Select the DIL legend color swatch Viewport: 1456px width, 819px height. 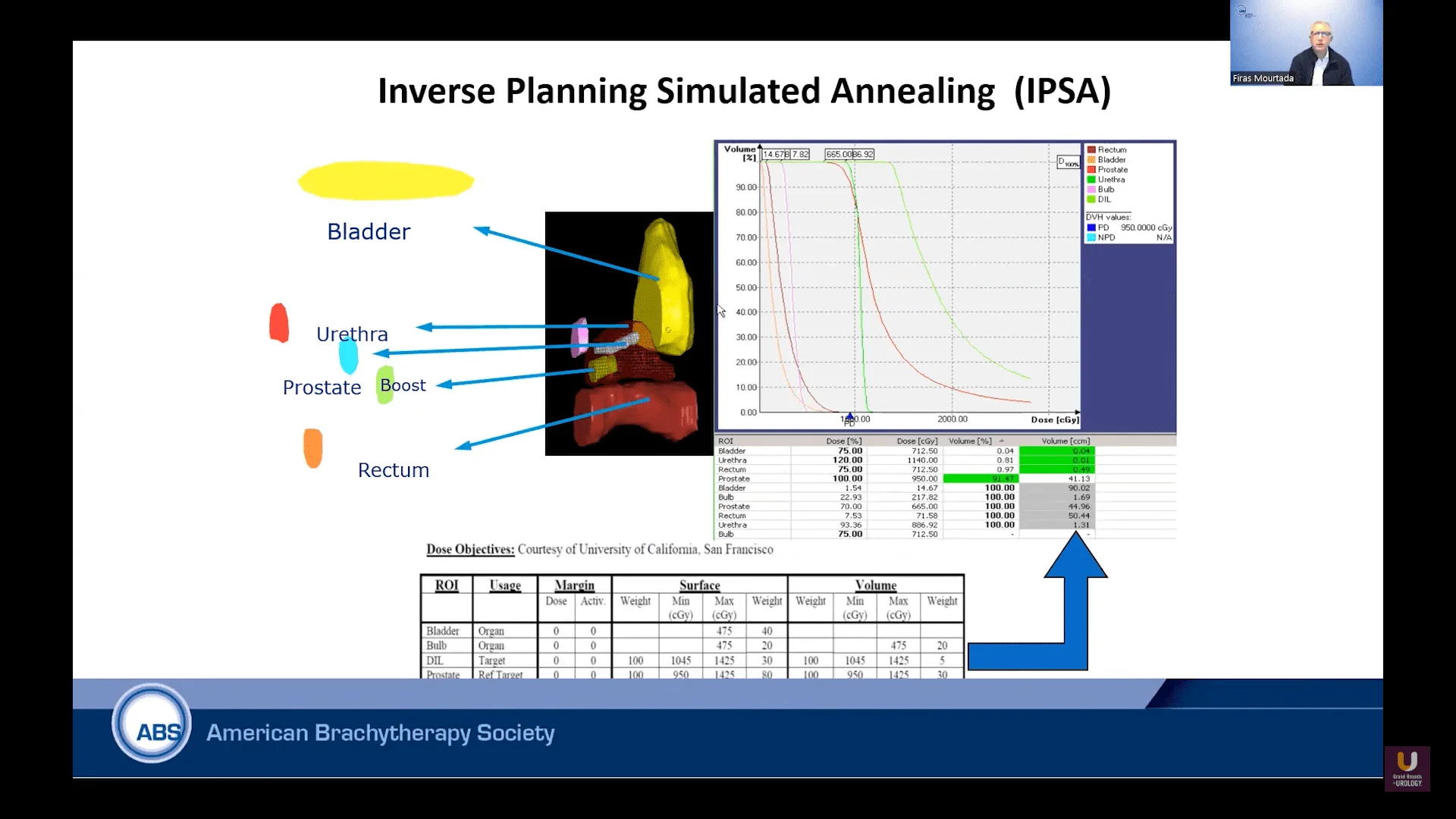[1091, 199]
